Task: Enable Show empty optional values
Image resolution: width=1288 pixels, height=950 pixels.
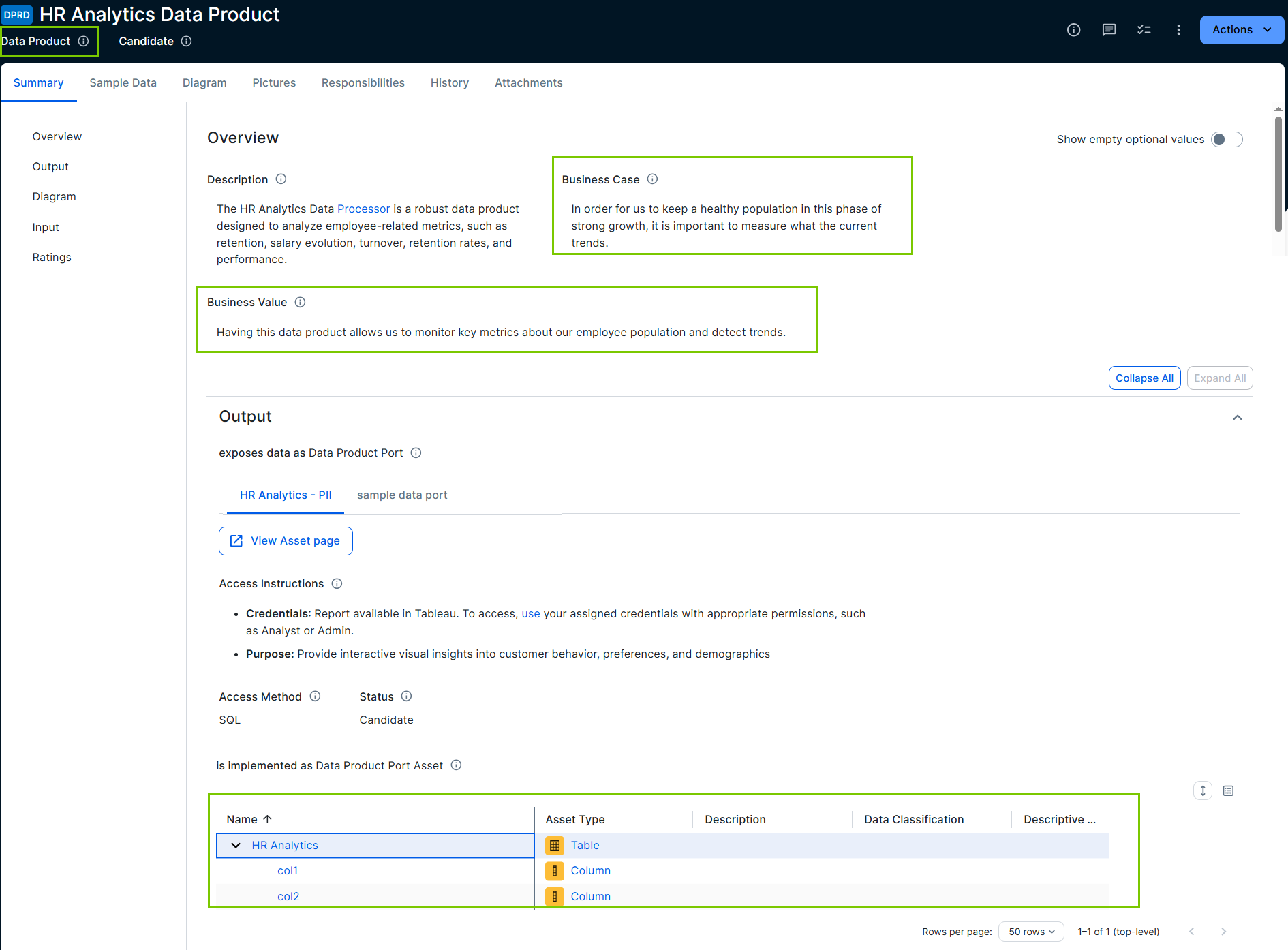Action: [1226, 139]
